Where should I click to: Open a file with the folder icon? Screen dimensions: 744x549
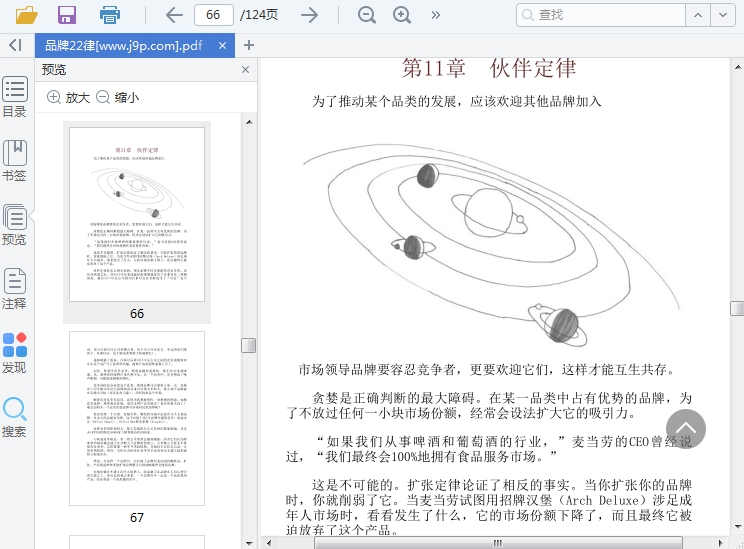pyautogui.click(x=27, y=15)
